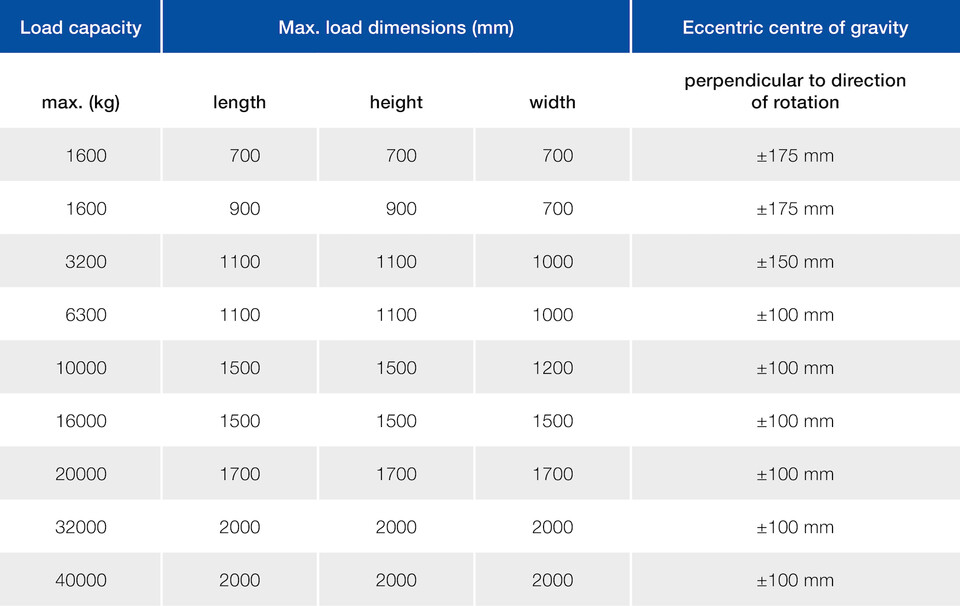Select the Max. load dimensions (mm) header
Screen dimensions: 960x606
tap(396, 28)
